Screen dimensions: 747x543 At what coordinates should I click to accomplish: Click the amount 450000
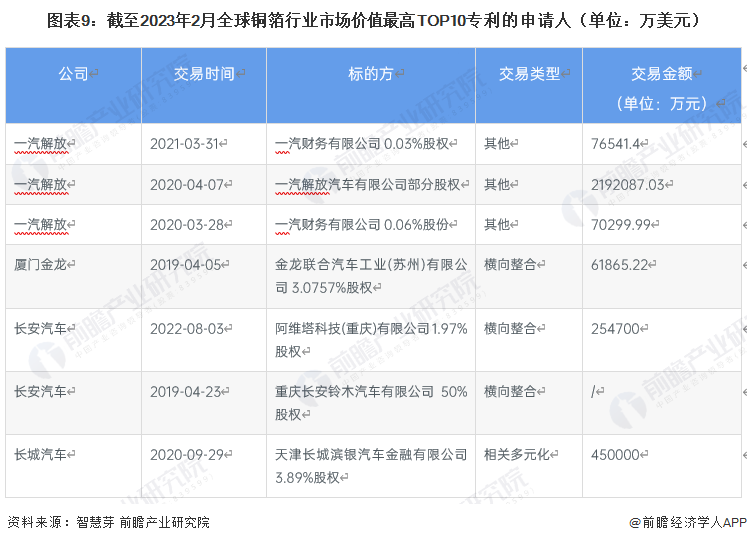point(616,454)
